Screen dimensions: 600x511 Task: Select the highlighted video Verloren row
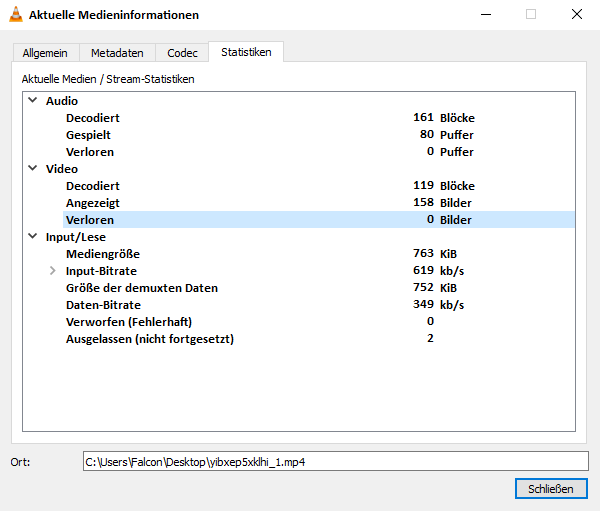[x=90, y=220]
